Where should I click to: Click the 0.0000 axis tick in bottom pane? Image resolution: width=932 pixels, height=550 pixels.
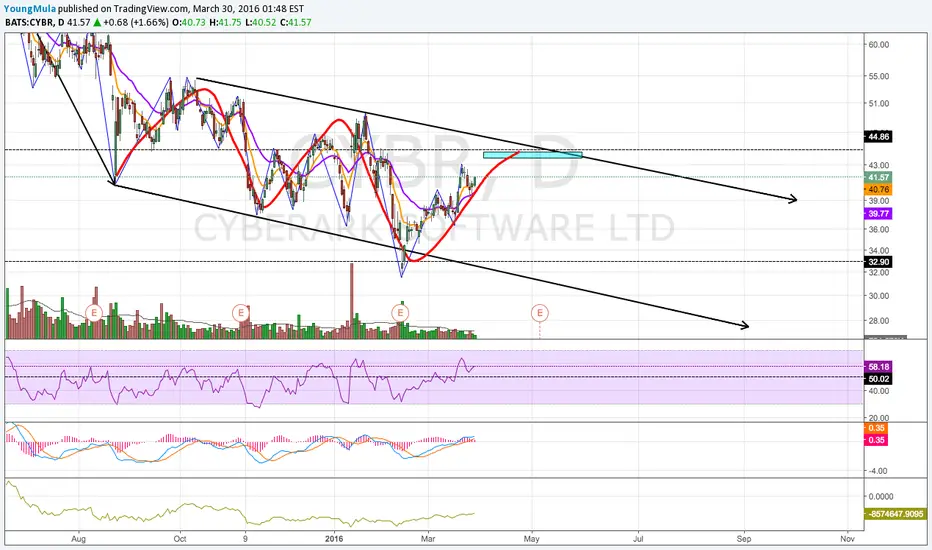tap(881, 496)
